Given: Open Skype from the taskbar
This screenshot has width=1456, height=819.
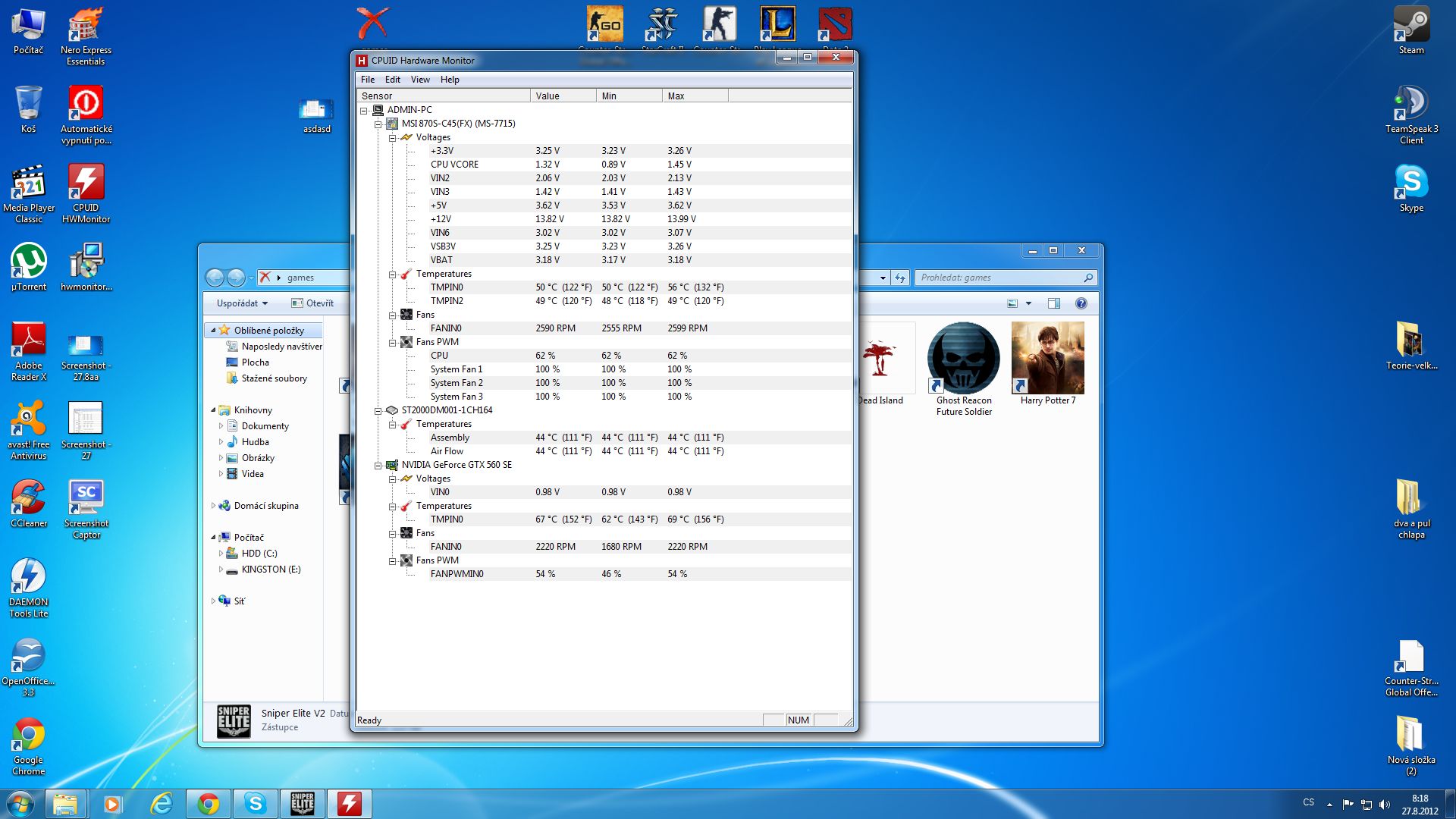Looking at the screenshot, I should [x=256, y=804].
